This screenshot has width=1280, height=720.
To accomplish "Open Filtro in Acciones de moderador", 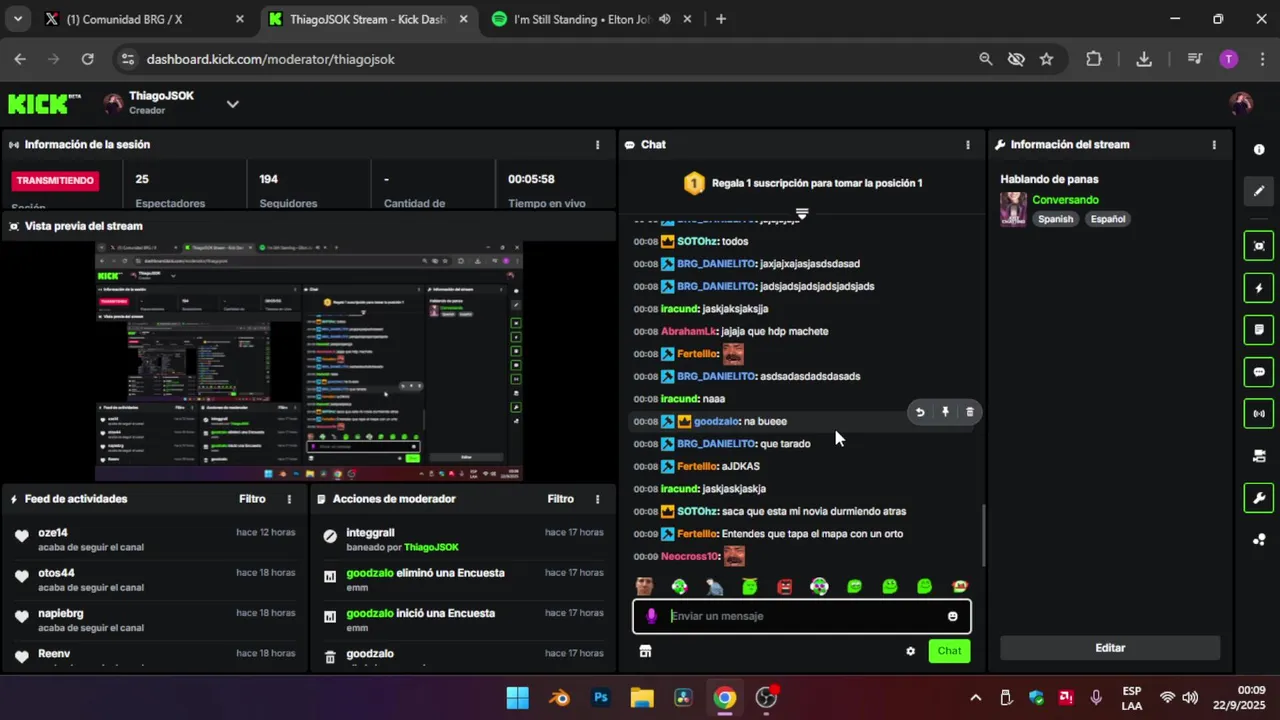I will tap(560, 499).
